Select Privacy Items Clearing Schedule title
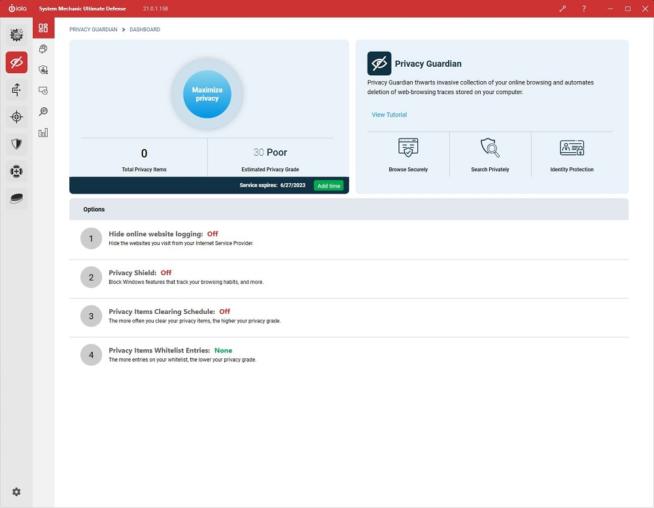This screenshot has width=654, height=508. [162, 312]
